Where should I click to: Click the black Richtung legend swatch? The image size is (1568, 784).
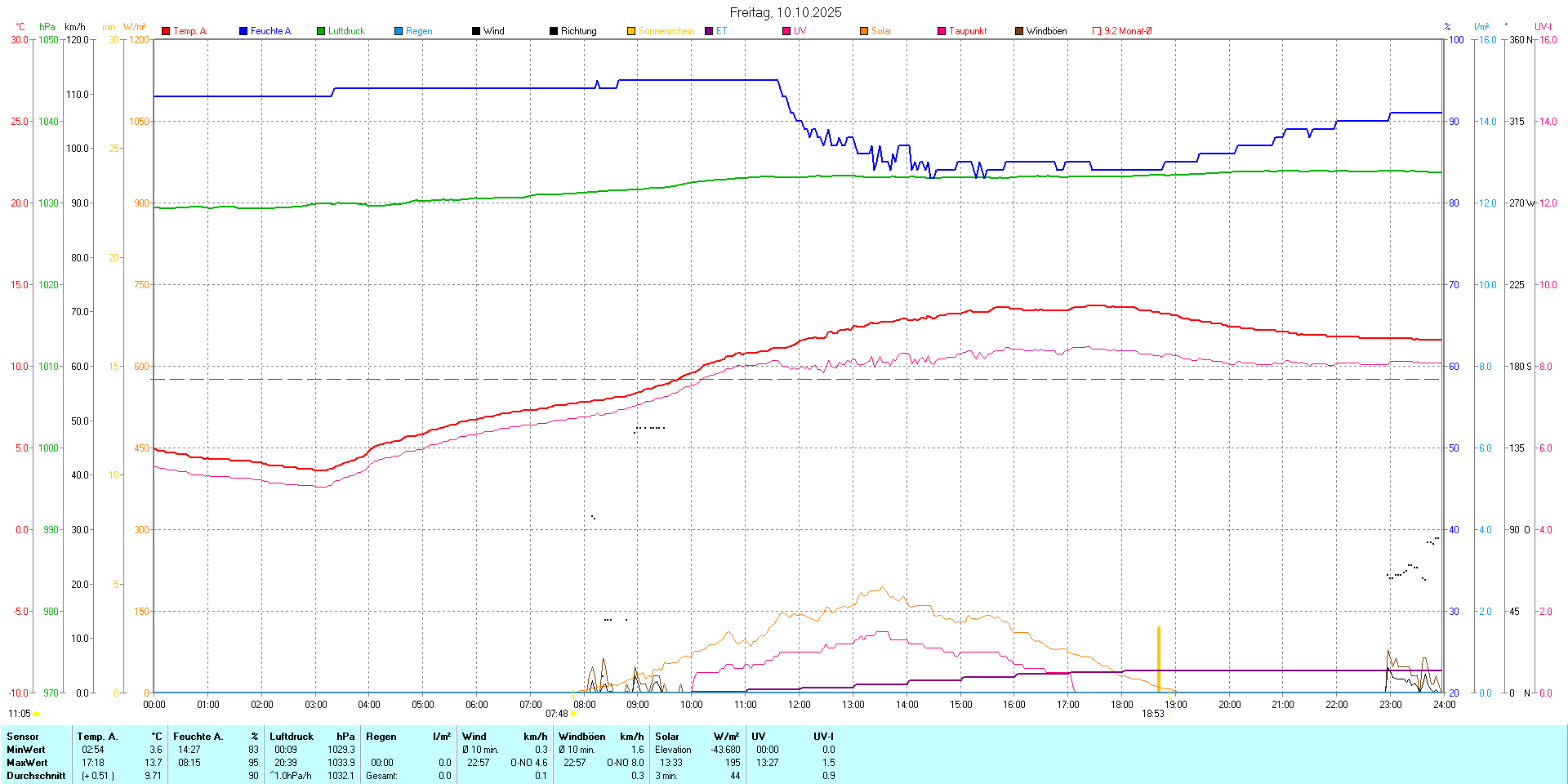554,31
